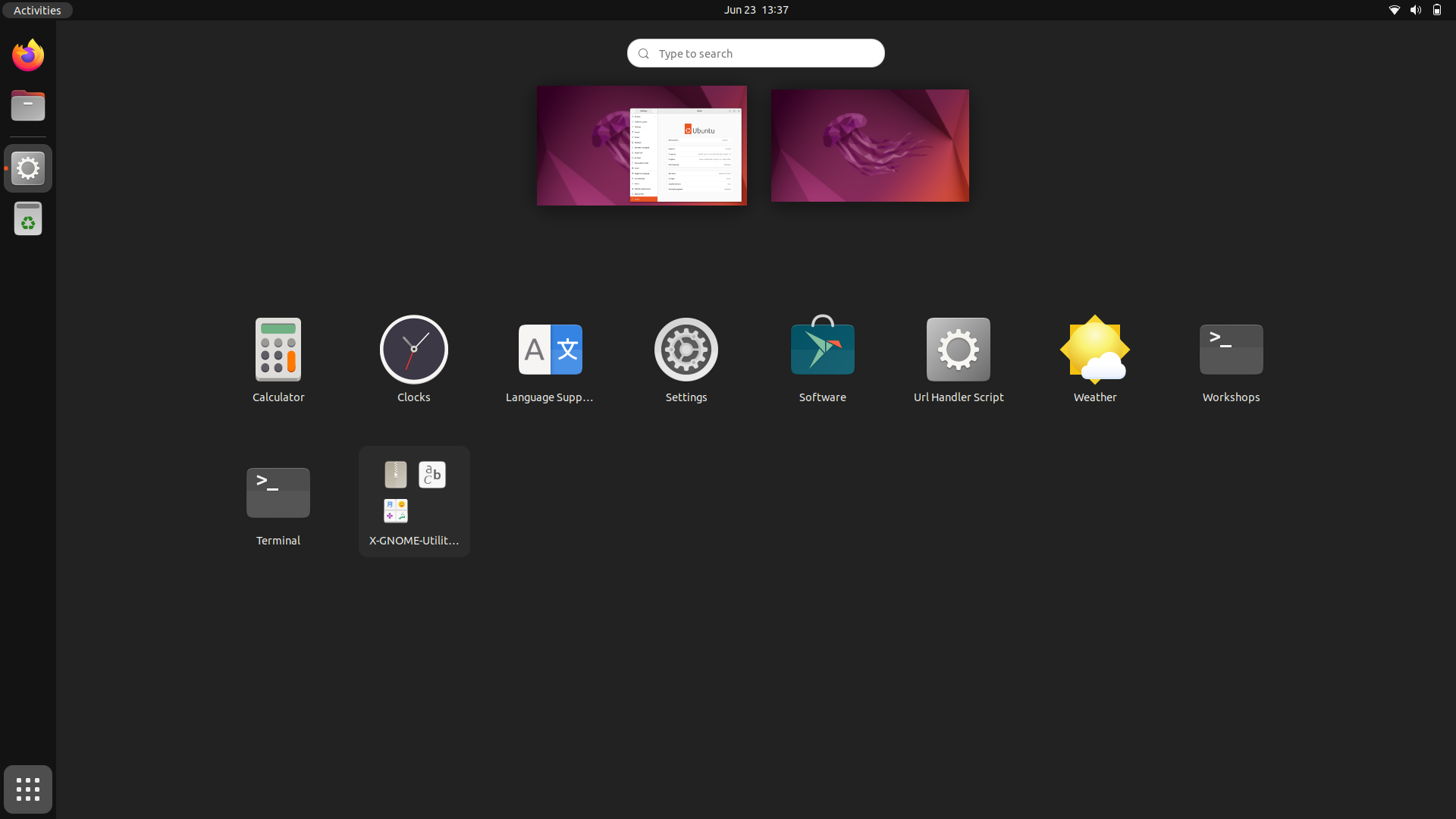The width and height of the screenshot is (1456, 819).
Task: Expand the X-GNOME-Utilities app folder
Action: 413,493
